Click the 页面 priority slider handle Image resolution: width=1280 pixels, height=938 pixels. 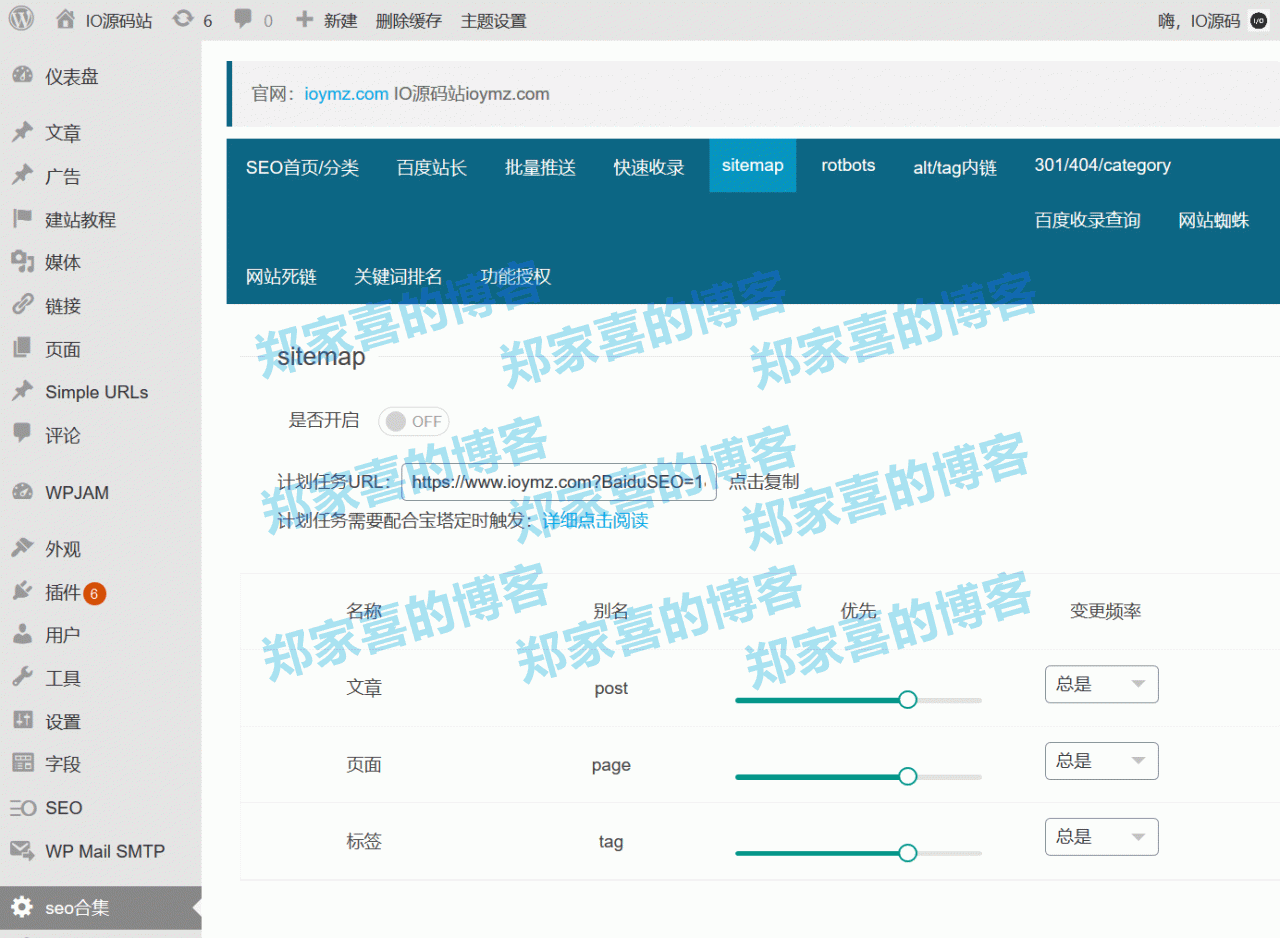tap(907, 776)
